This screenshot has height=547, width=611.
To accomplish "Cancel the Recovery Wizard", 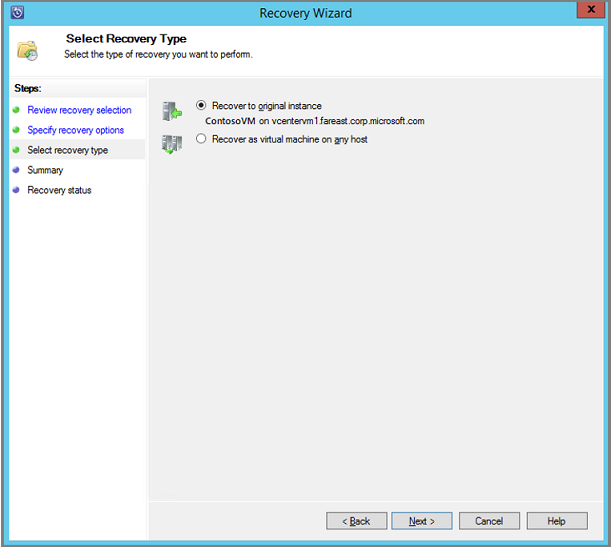I will tap(489, 521).
